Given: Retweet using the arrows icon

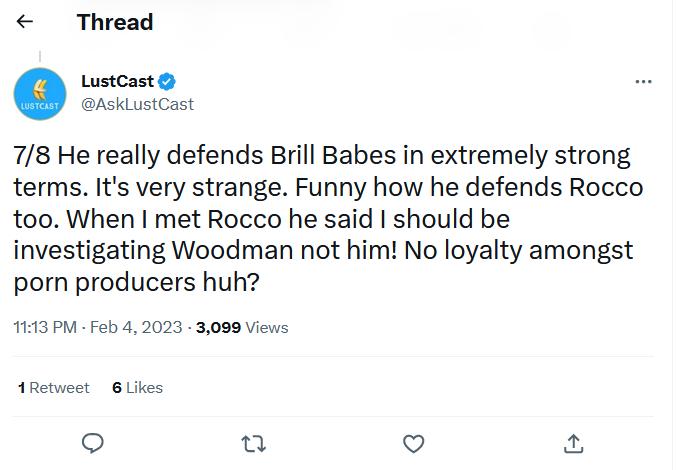Looking at the screenshot, I should pyautogui.click(x=253, y=444).
